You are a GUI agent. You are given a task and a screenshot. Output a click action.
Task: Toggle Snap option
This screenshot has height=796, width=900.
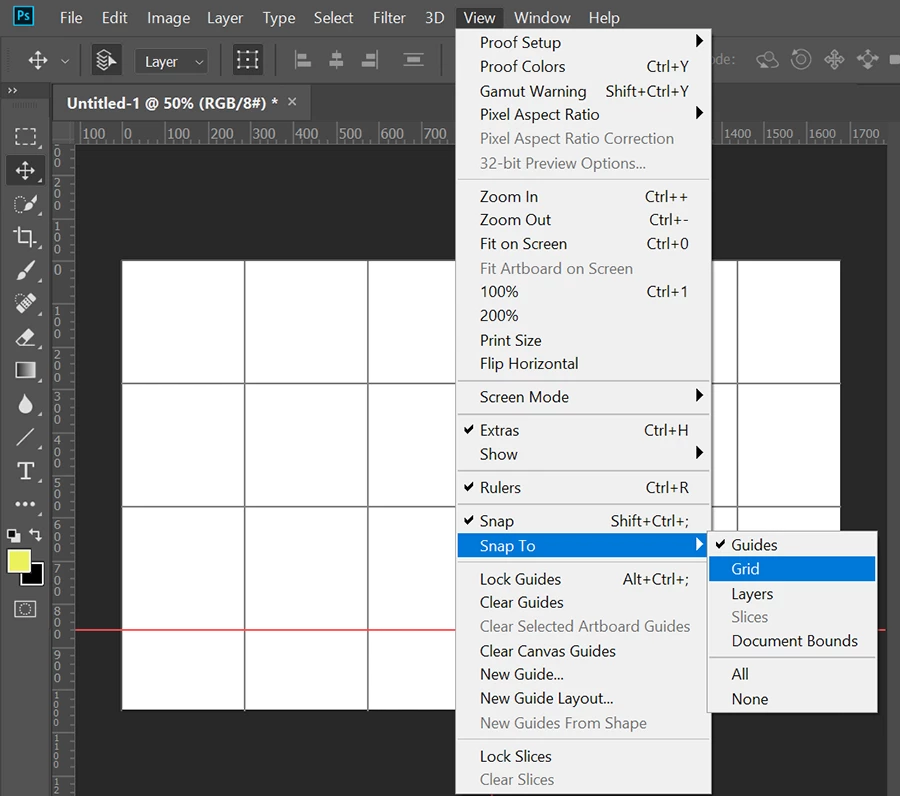[583, 521]
